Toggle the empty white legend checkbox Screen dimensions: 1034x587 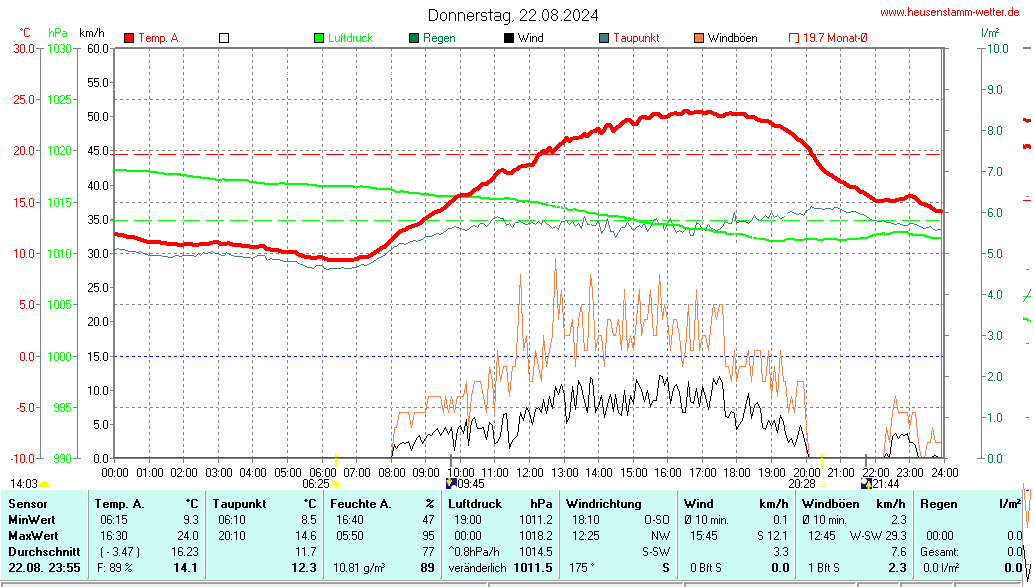(224, 38)
